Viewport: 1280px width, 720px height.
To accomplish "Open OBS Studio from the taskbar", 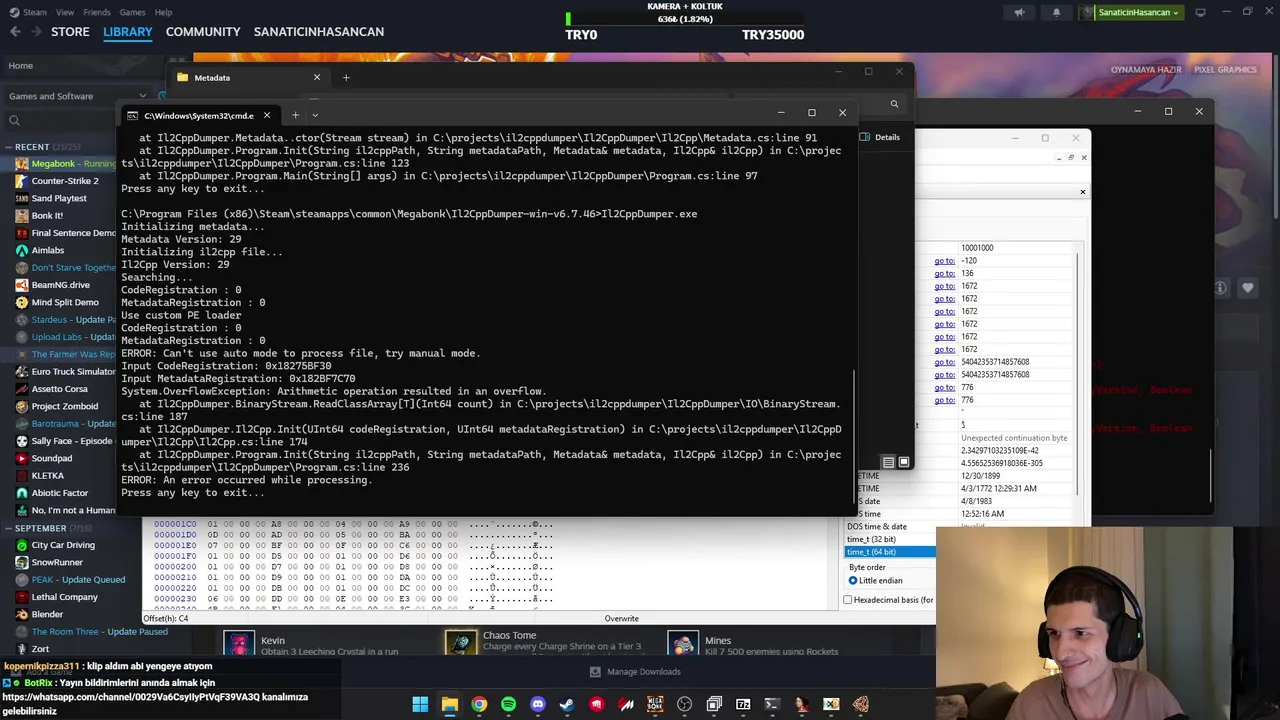I will pyautogui.click(x=684, y=704).
